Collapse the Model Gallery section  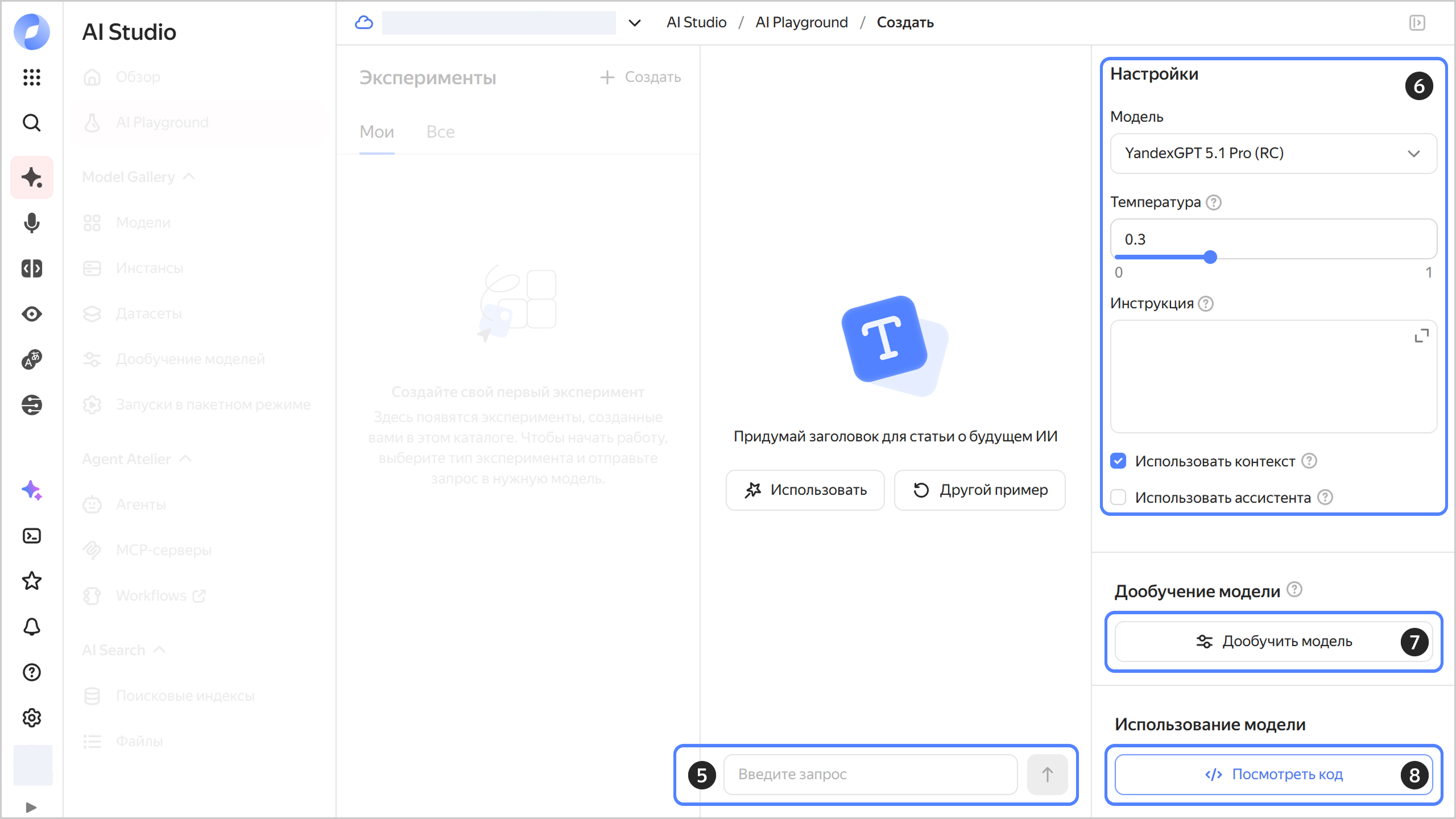click(189, 177)
